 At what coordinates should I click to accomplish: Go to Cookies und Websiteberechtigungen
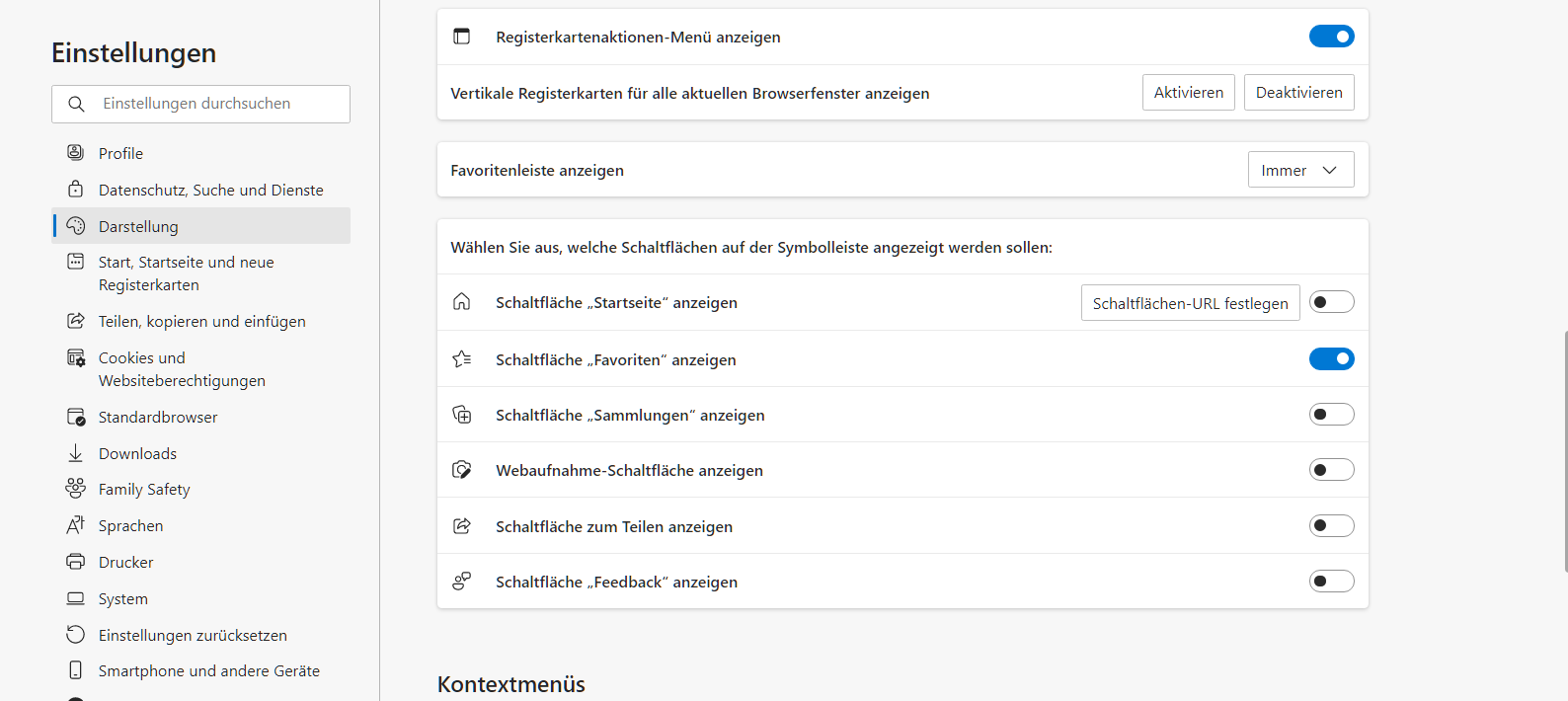click(182, 369)
